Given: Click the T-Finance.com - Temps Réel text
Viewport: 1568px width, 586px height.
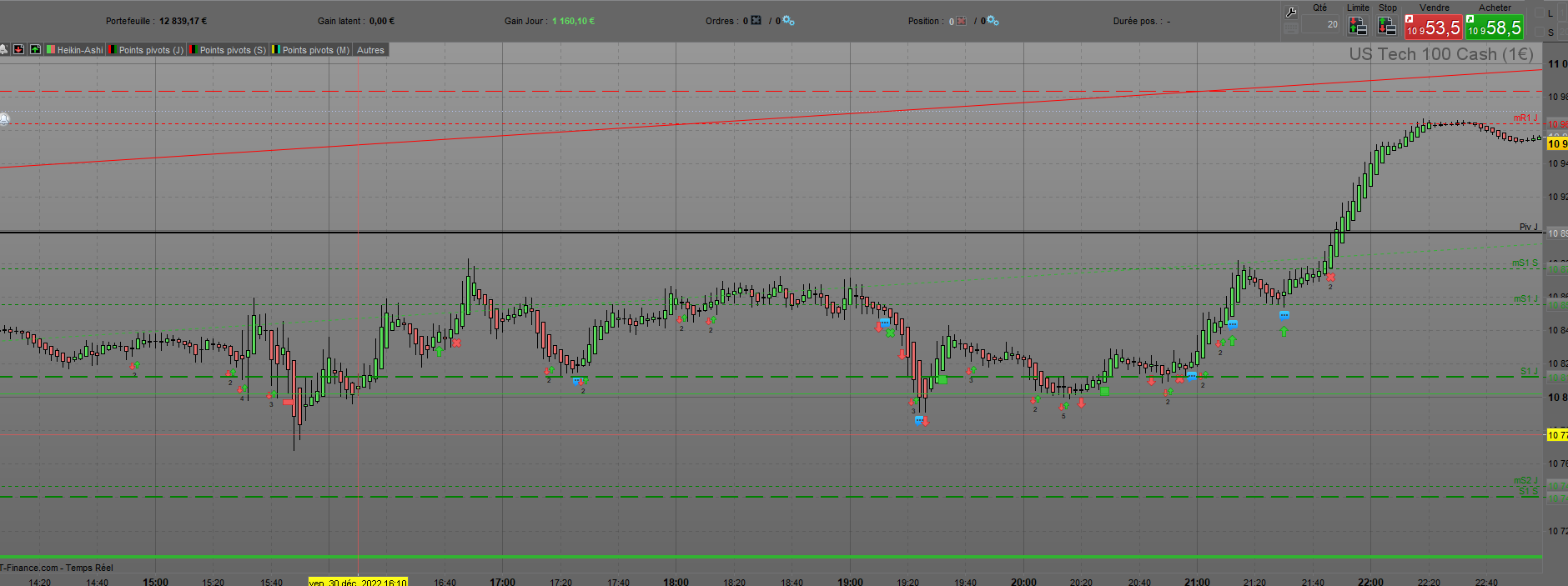Looking at the screenshot, I should pyautogui.click(x=56, y=568).
